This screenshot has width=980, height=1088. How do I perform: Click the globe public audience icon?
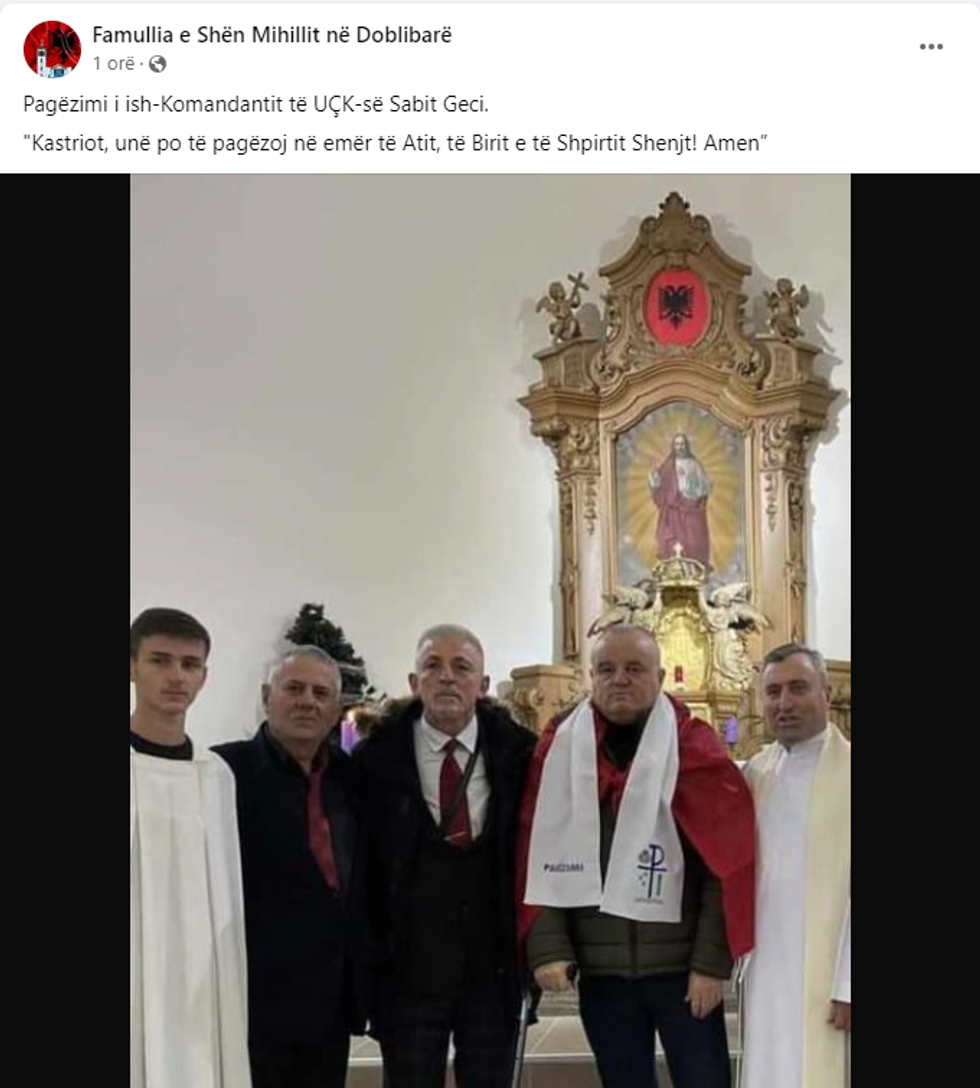(x=158, y=64)
